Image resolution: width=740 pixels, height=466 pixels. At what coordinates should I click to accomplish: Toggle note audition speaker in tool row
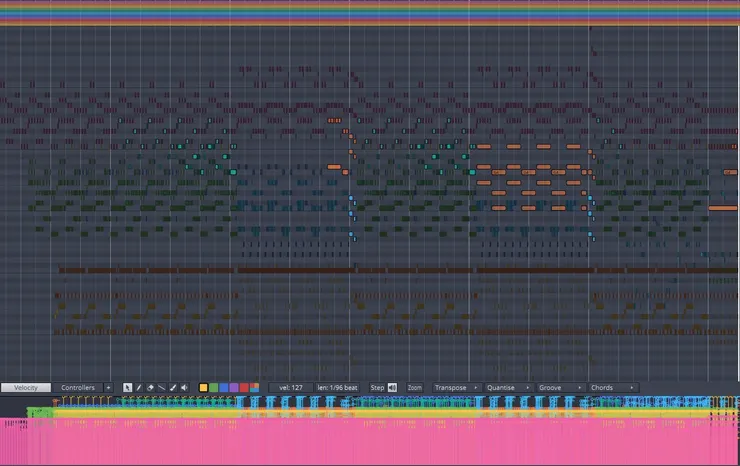point(184,388)
